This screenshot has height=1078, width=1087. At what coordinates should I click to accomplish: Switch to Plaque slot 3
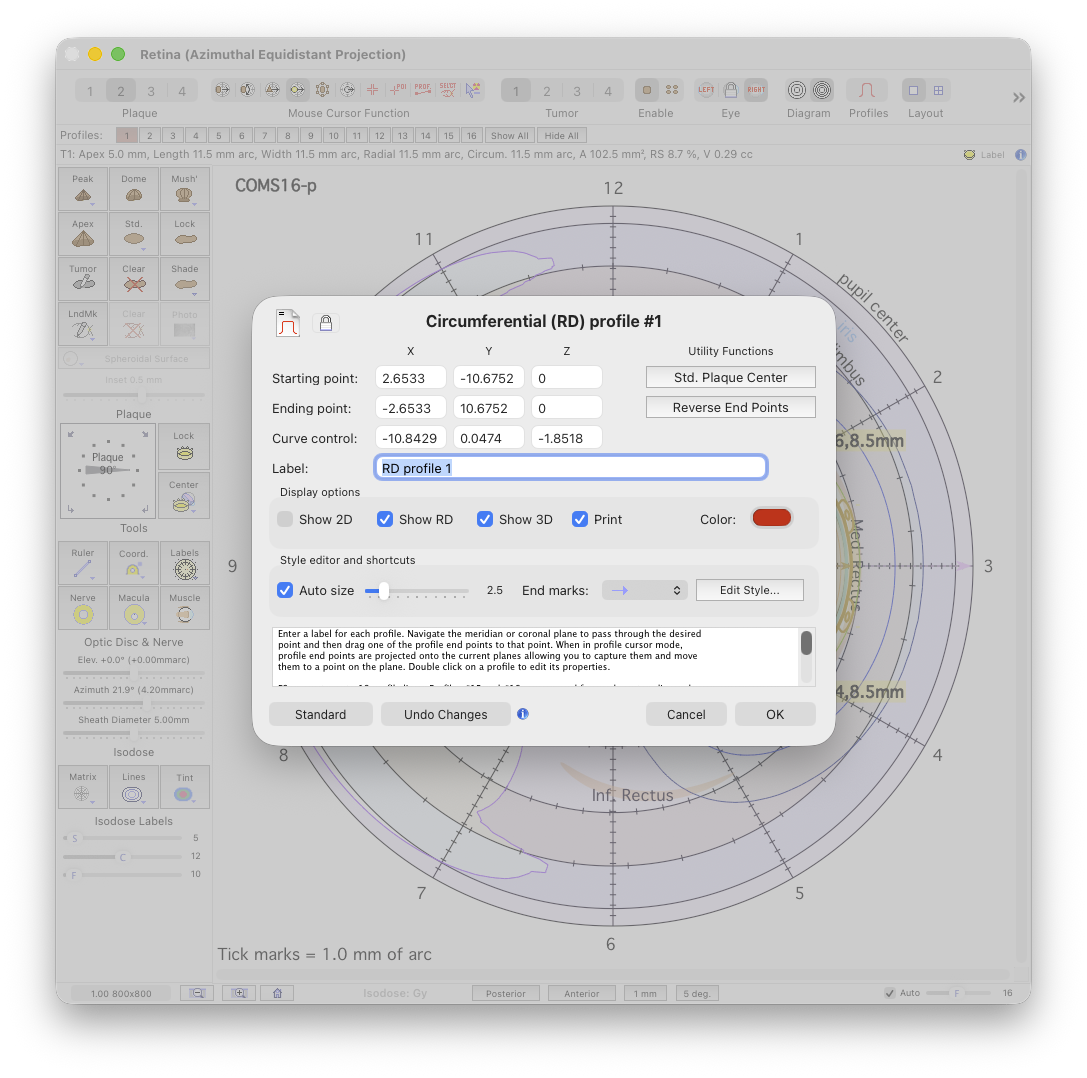click(151, 91)
